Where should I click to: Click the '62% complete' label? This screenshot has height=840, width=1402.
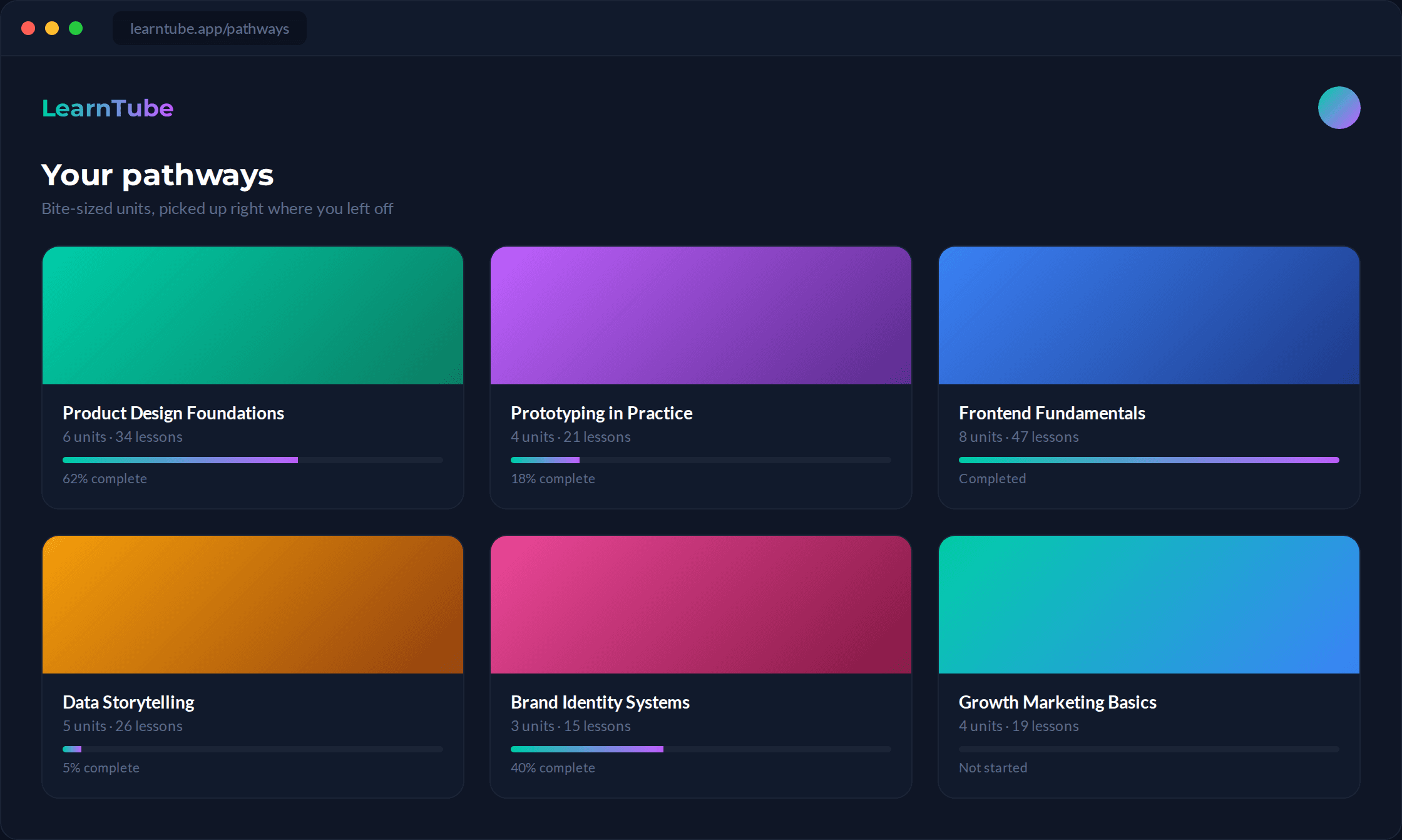pyautogui.click(x=105, y=479)
